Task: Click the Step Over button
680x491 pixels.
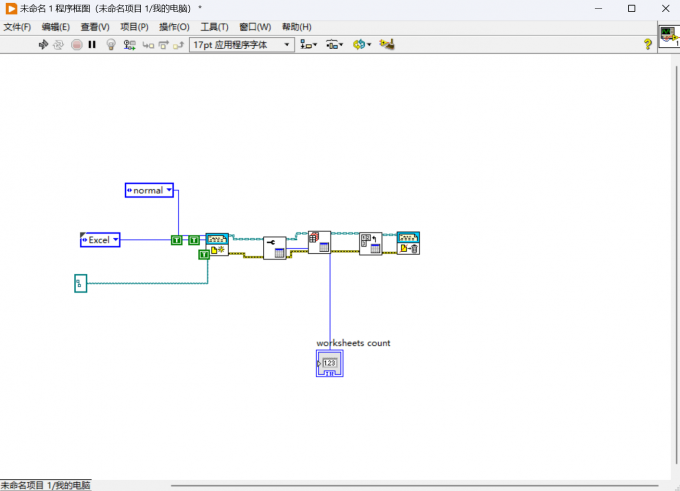Action: (x=163, y=45)
